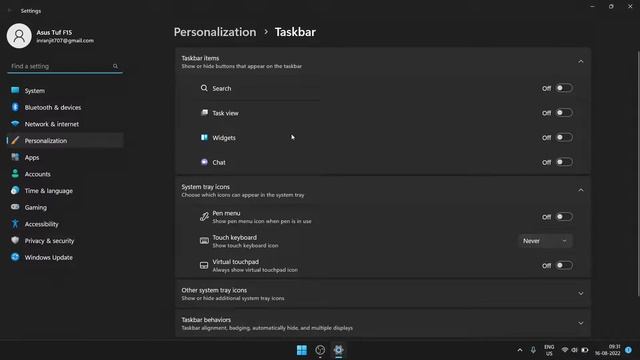Open the Gaming controller icon
This screenshot has height=360, width=640.
click(15, 207)
